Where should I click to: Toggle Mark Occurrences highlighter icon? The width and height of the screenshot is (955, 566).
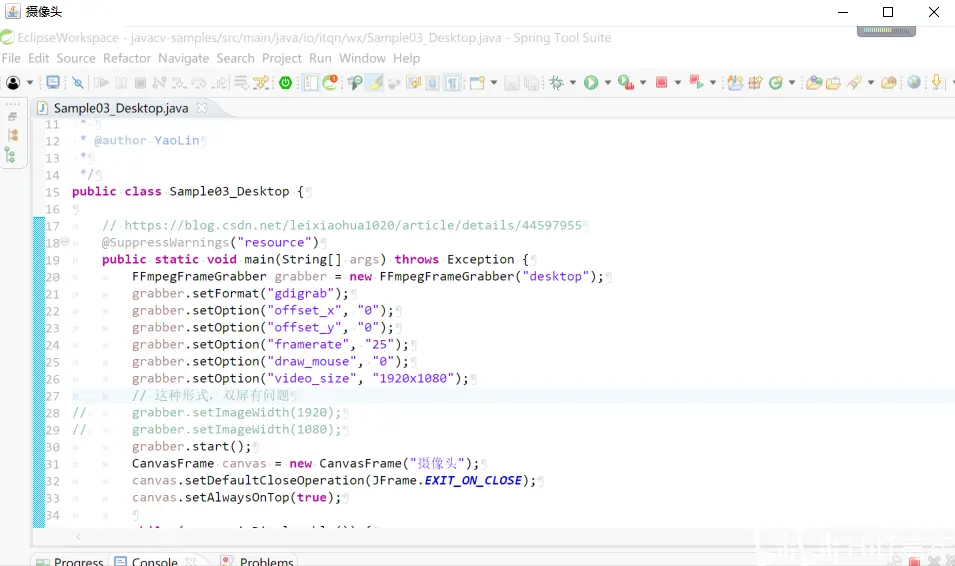pos(376,82)
